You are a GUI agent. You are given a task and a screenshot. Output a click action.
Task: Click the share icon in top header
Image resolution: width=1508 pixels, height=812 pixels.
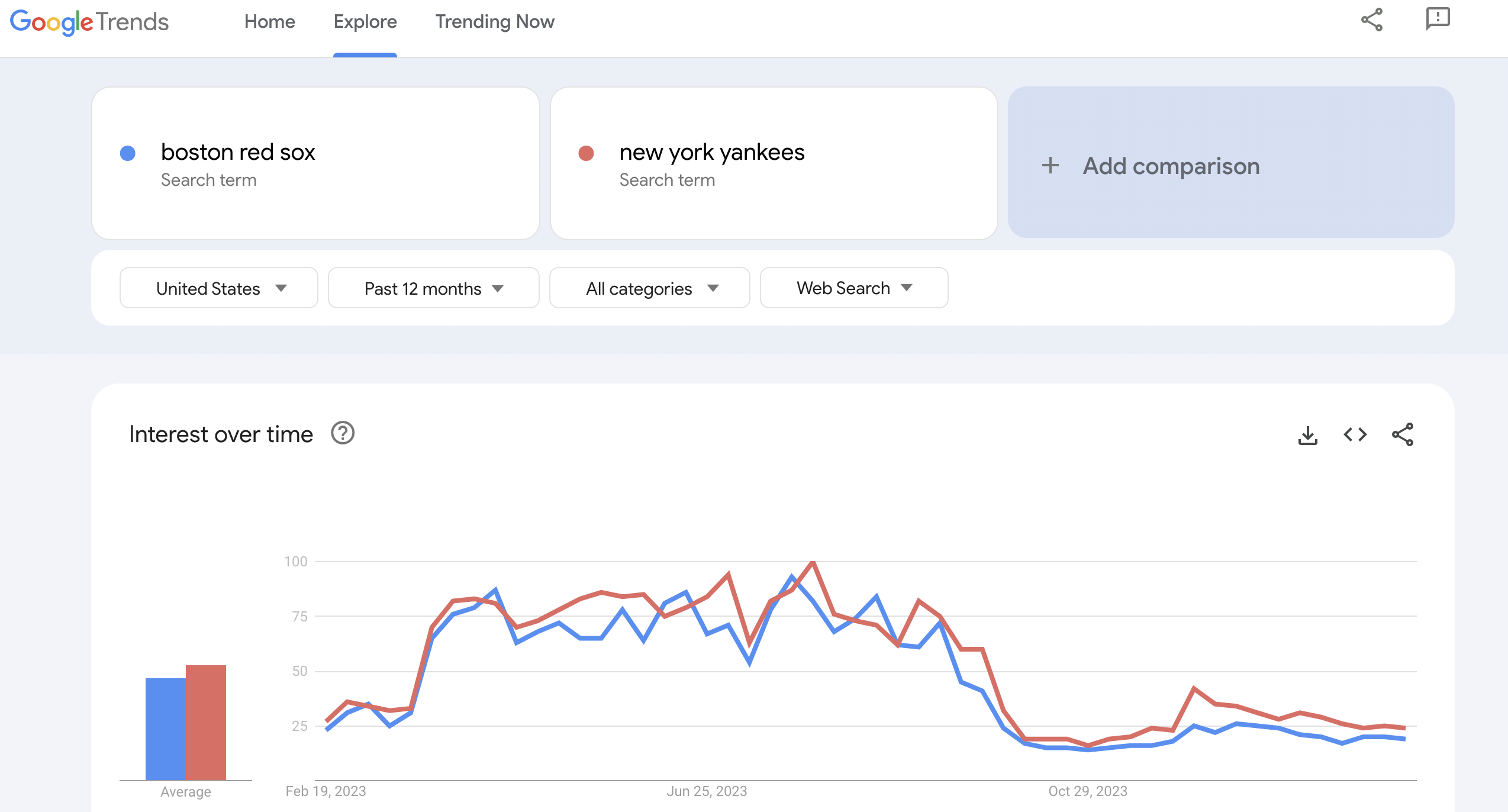tap(1371, 20)
